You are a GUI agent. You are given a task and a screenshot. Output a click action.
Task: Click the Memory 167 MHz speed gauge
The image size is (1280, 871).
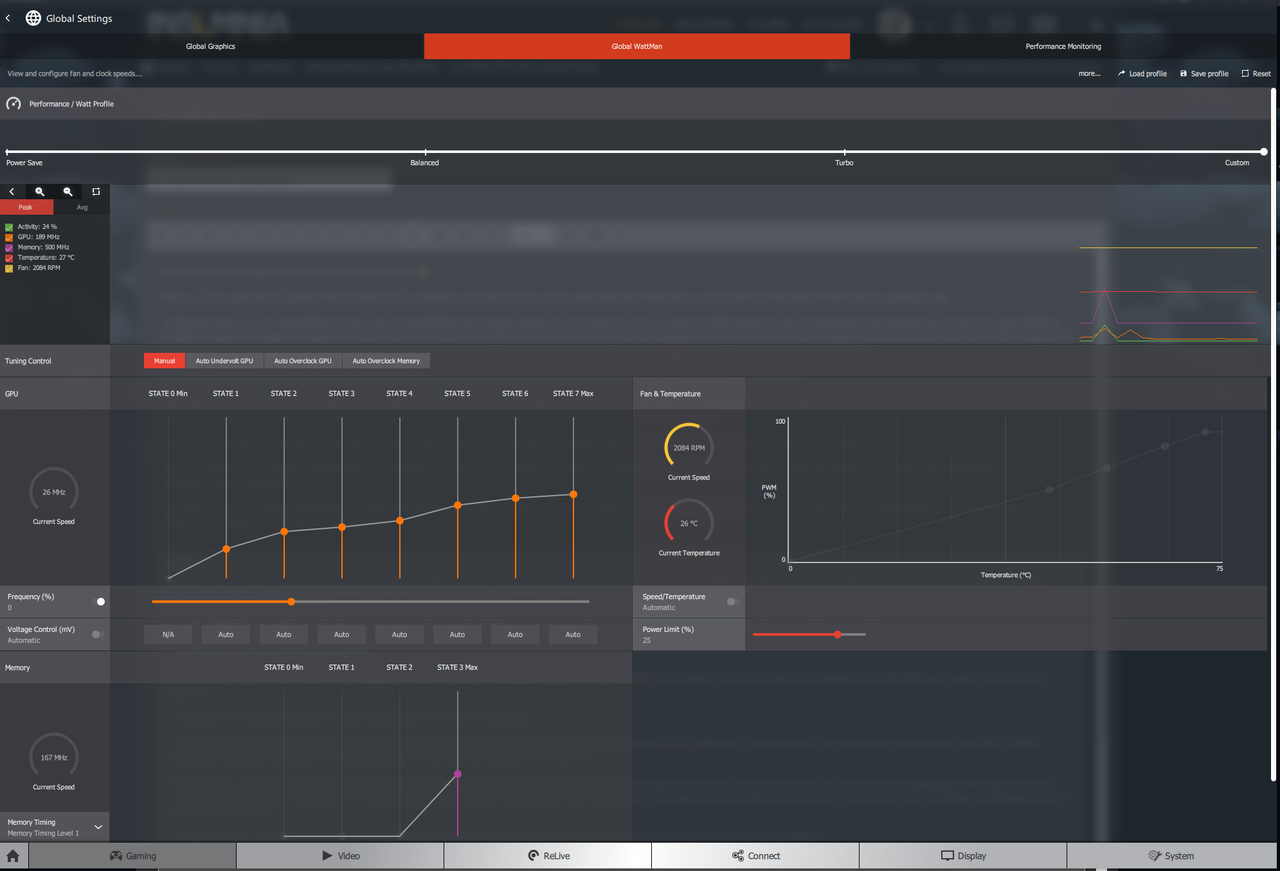click(x=54, y=757)
